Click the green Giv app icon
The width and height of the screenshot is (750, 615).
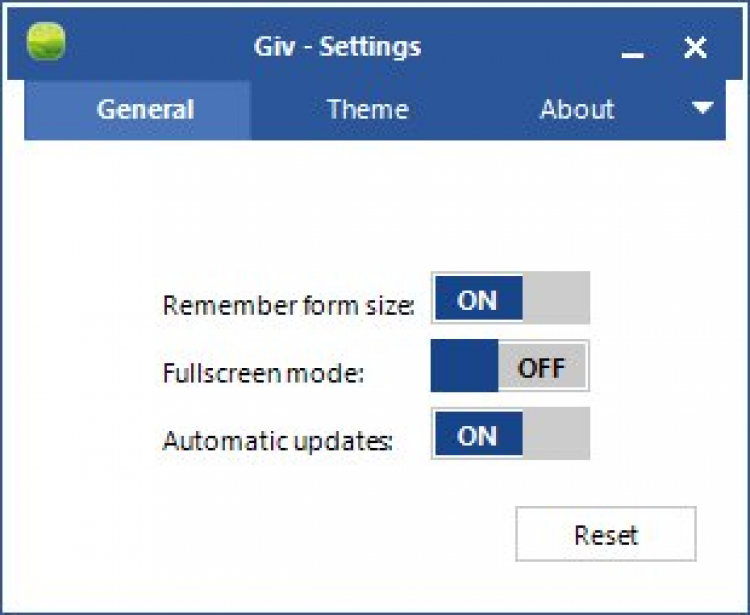coord(46,44)
